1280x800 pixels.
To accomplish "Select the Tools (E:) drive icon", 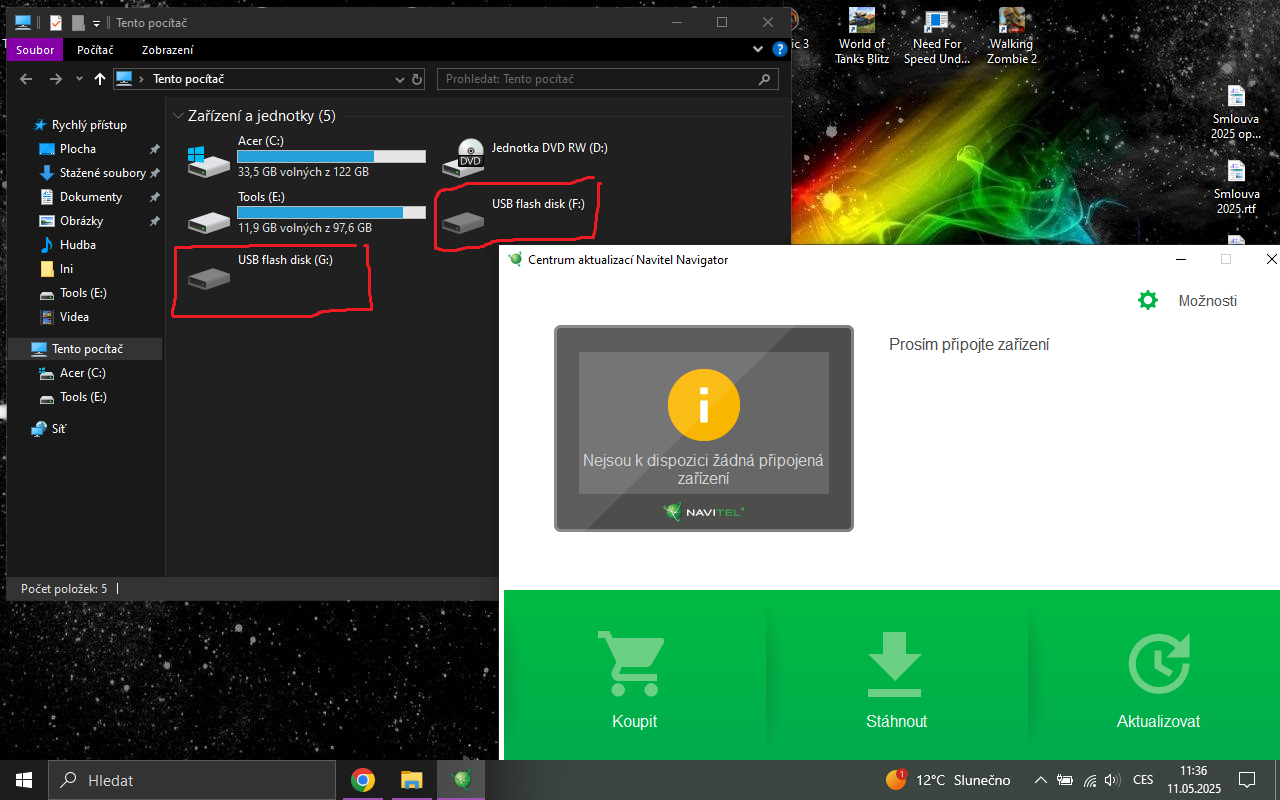I will pyautogui.click(x=209, y=220).
